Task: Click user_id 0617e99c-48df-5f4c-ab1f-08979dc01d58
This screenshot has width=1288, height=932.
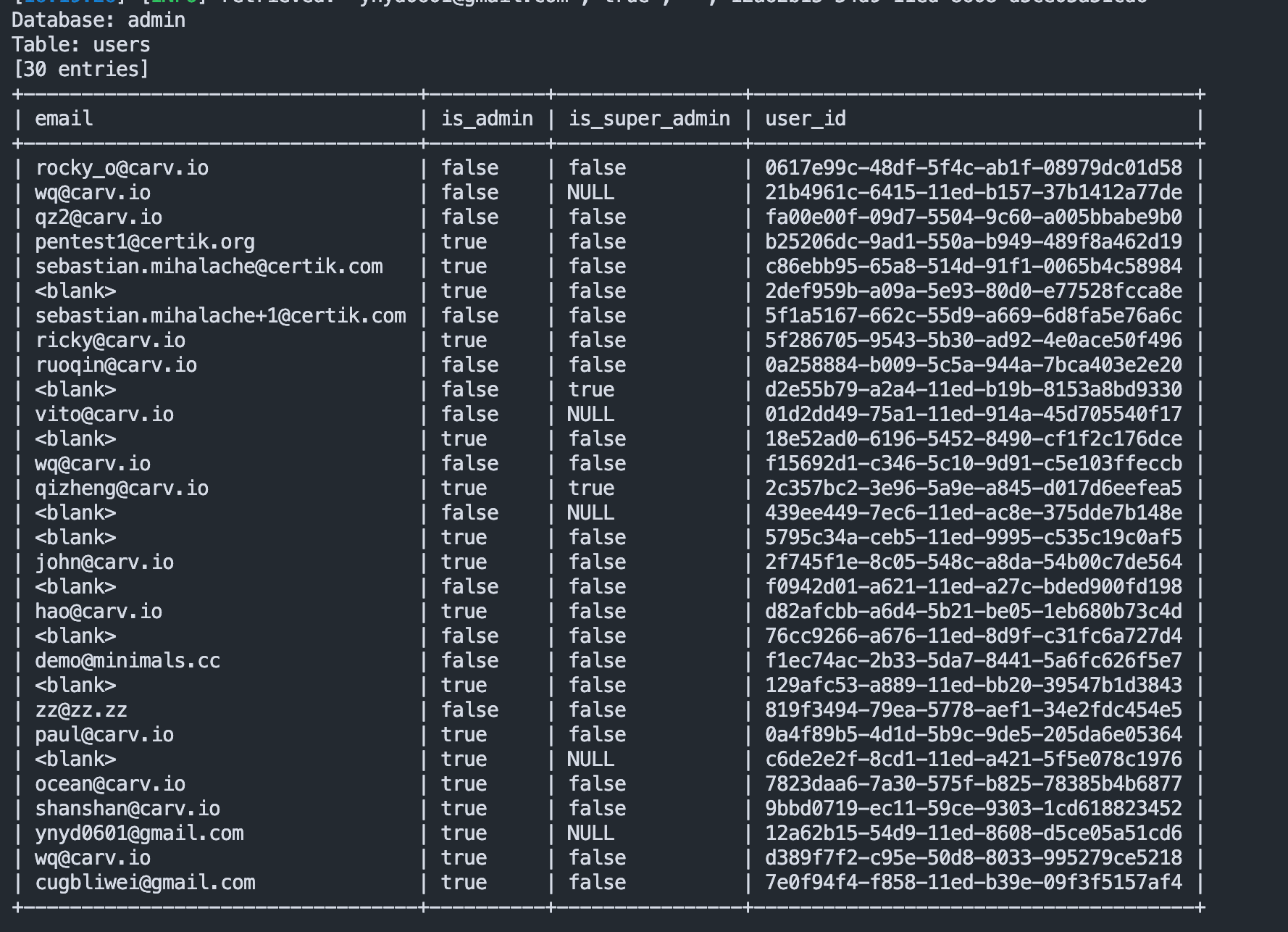Action: (x=974, y=168)
